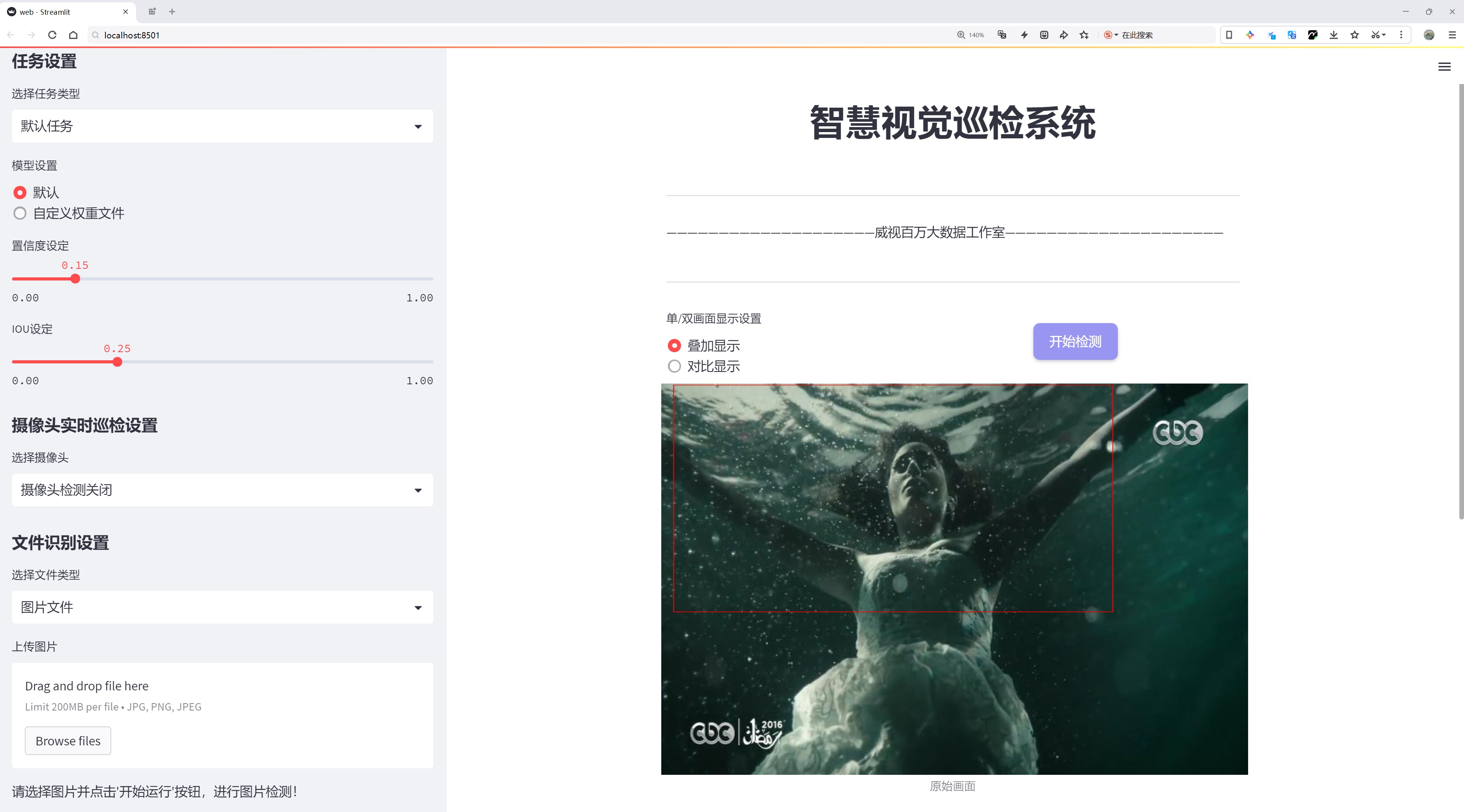Viewport: 1464px width, 812px height.
Task: Reload the page with browser refresh icon
Action: point(52,35)
